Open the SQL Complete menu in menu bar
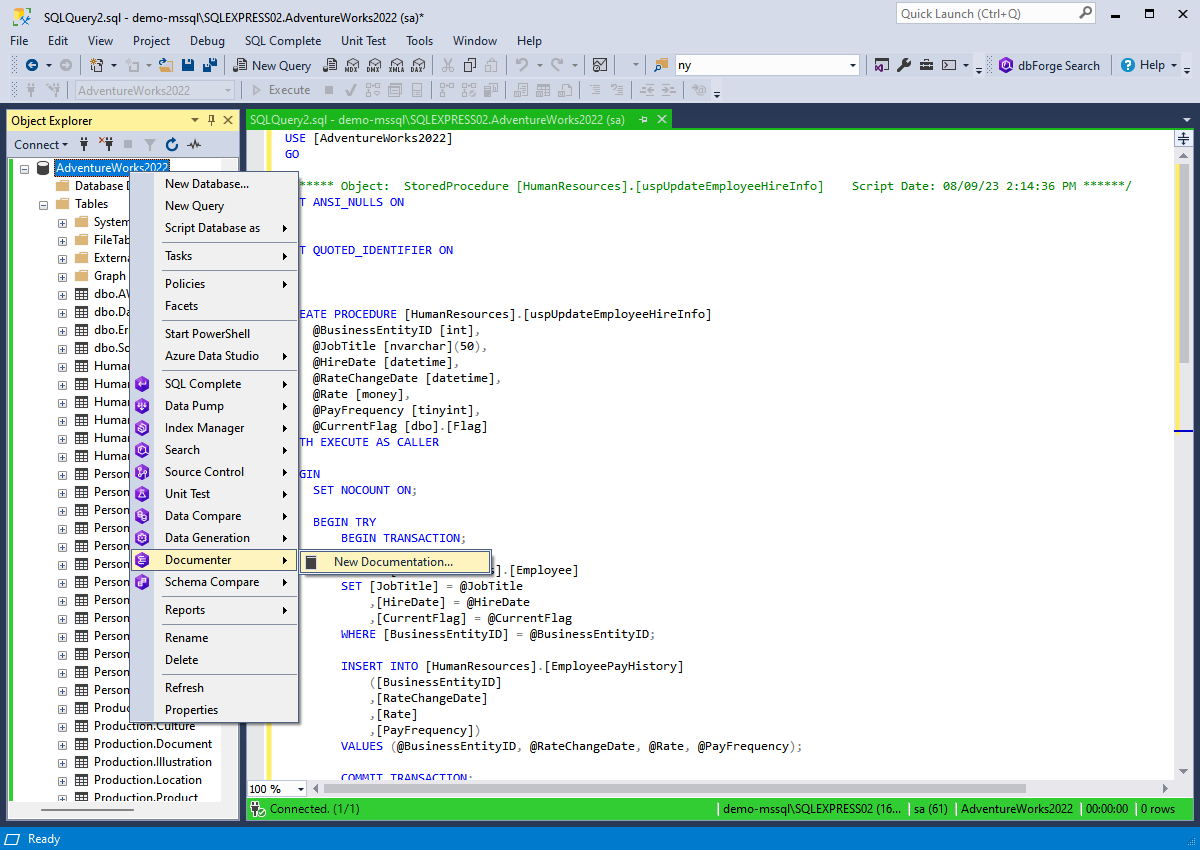1200x850 pixels. [283, 41]
